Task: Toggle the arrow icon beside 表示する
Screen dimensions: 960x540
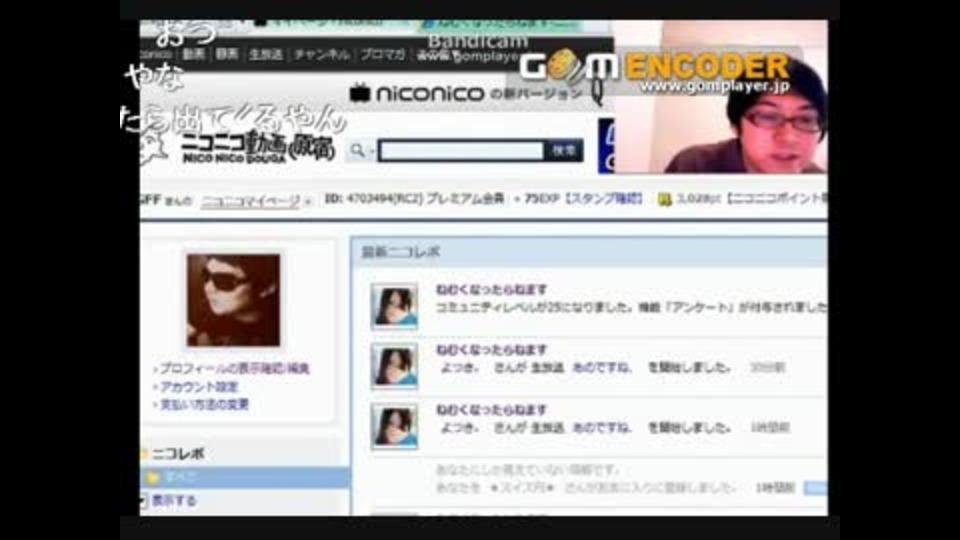Action: tap(143, 501)
